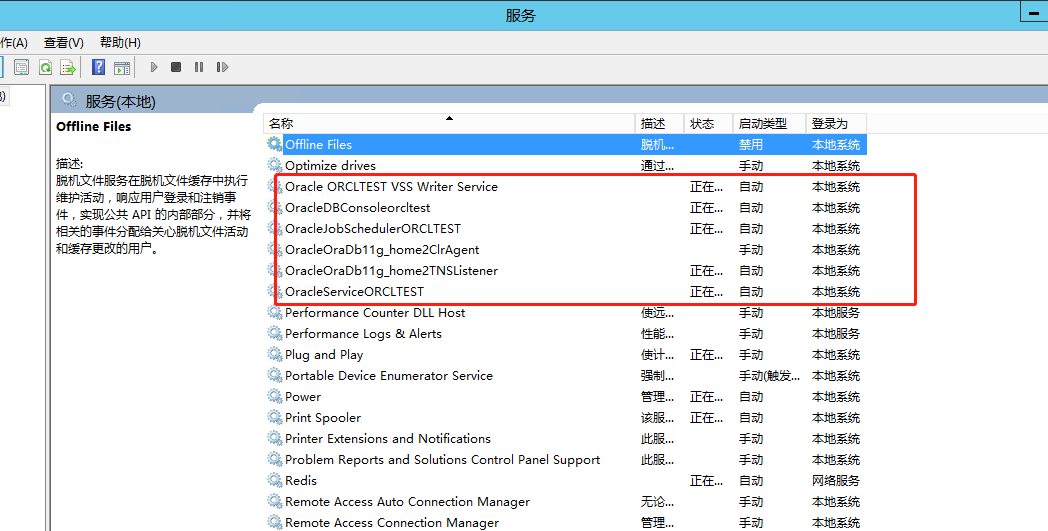Image resolution: width=1048 pixels, height=531 pixels.
Task: Click the green Refresh toolbar icon
Action: click(x=45, y=67)
